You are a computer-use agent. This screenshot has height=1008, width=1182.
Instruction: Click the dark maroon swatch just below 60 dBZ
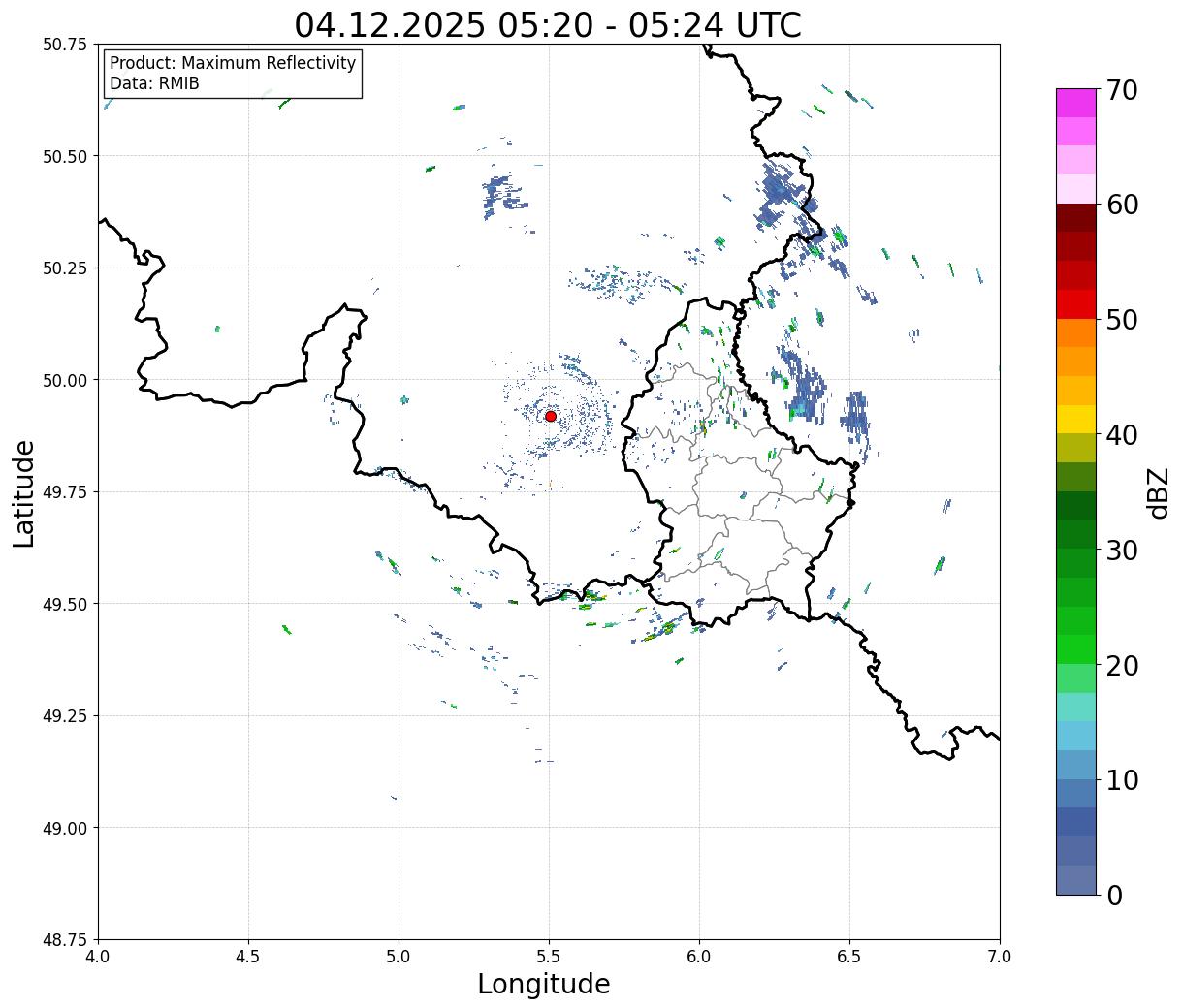click(1076, 218)
